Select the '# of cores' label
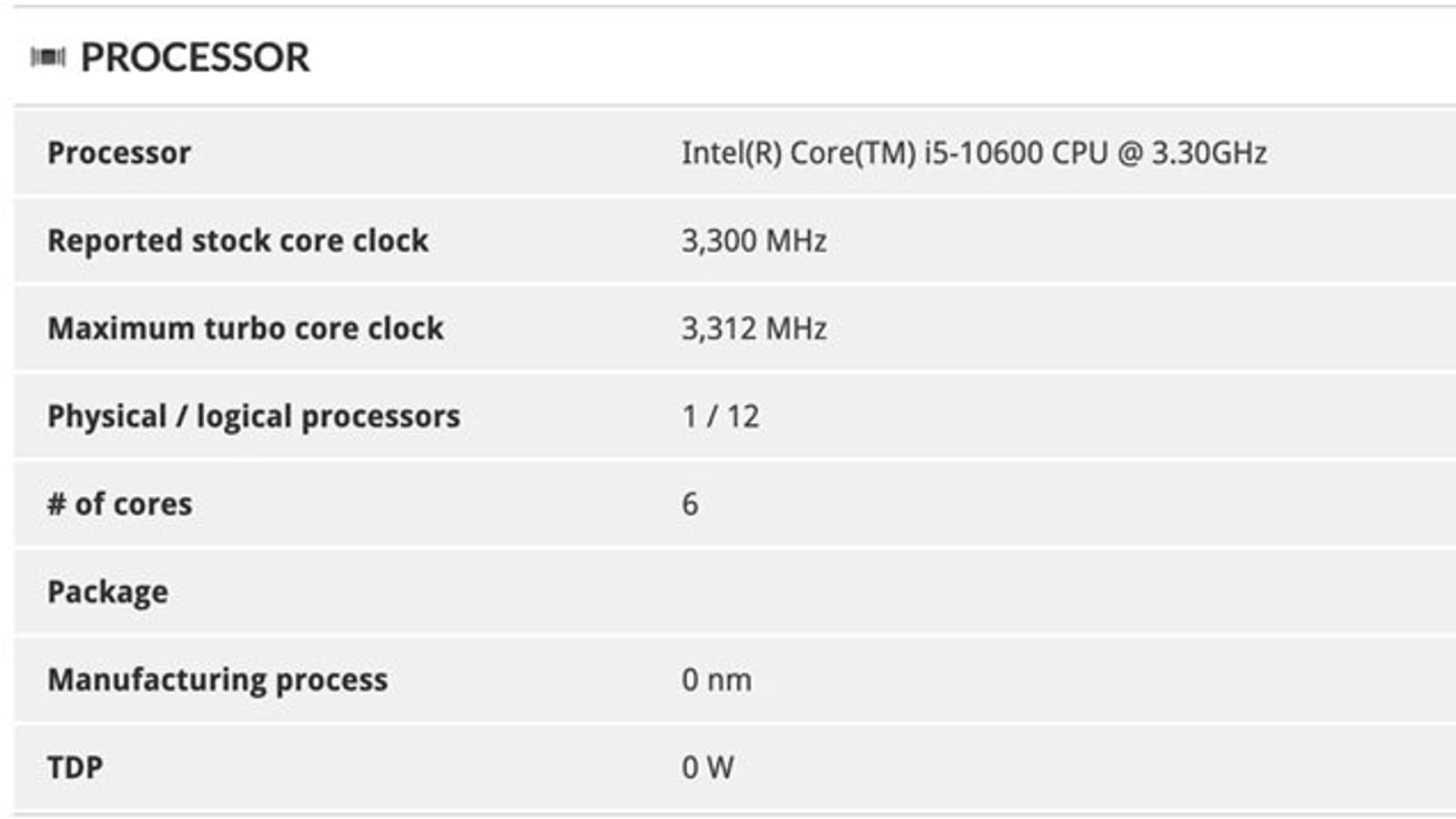Image resolution: width=1456 pixels, height=819 pixels. pos(120,504)
